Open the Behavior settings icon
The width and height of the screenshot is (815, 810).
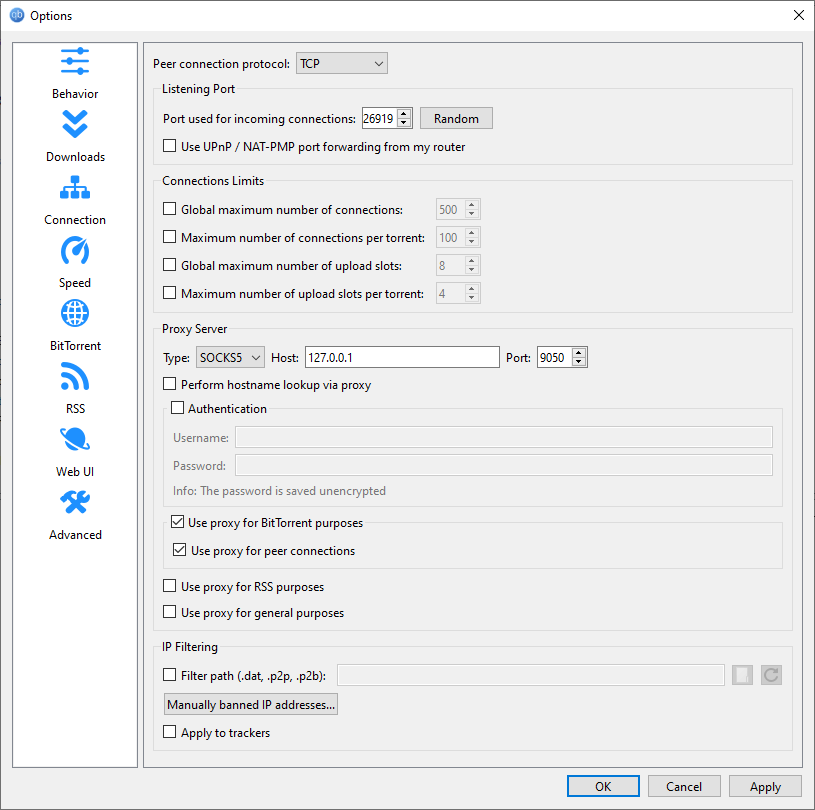[75, 62]
